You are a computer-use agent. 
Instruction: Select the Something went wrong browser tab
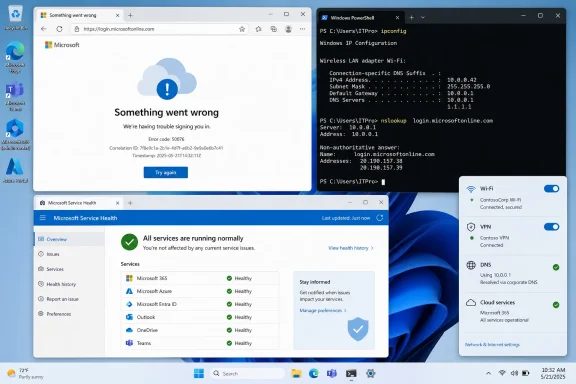80,15
